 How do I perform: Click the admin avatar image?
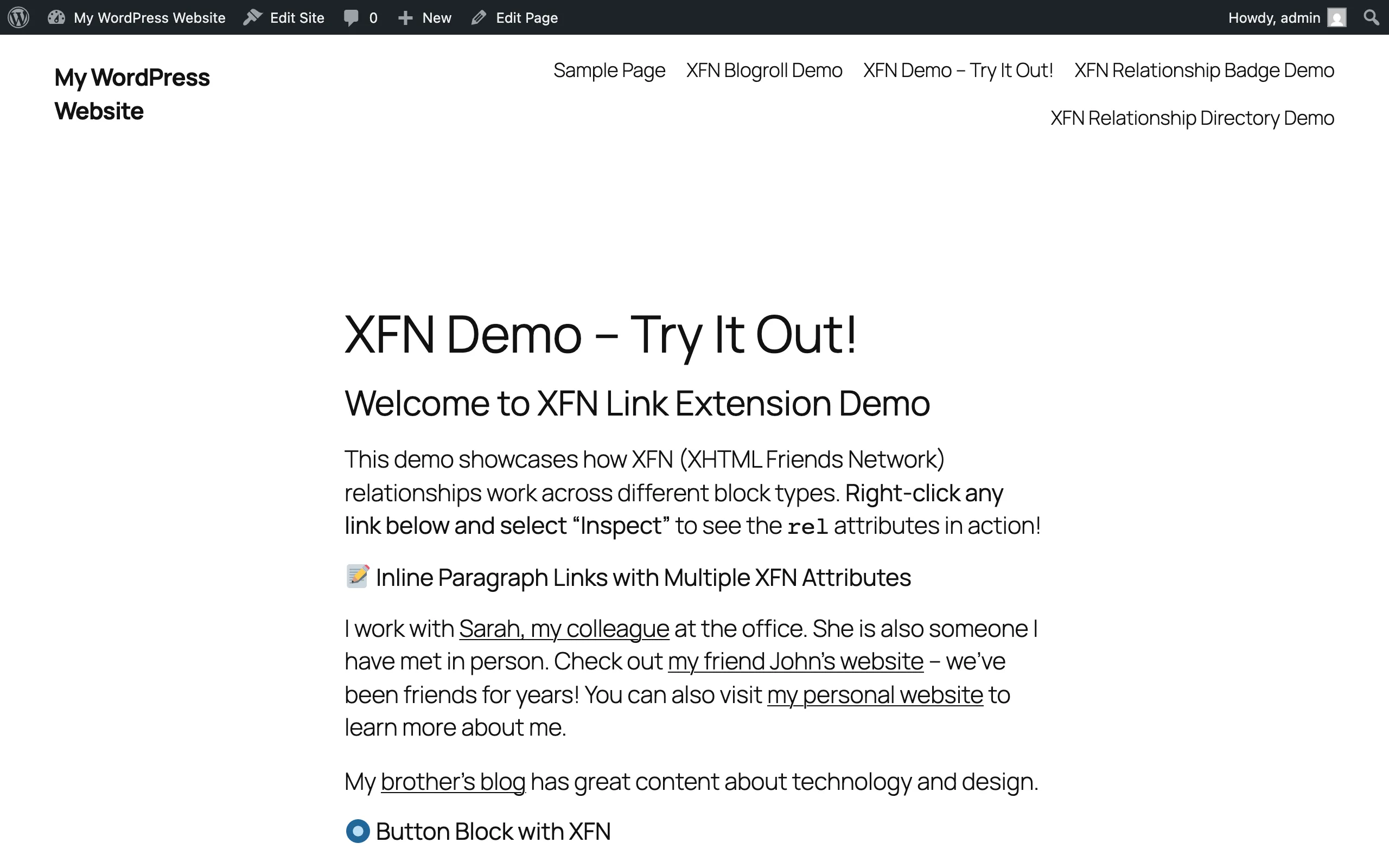(1337, 18)
